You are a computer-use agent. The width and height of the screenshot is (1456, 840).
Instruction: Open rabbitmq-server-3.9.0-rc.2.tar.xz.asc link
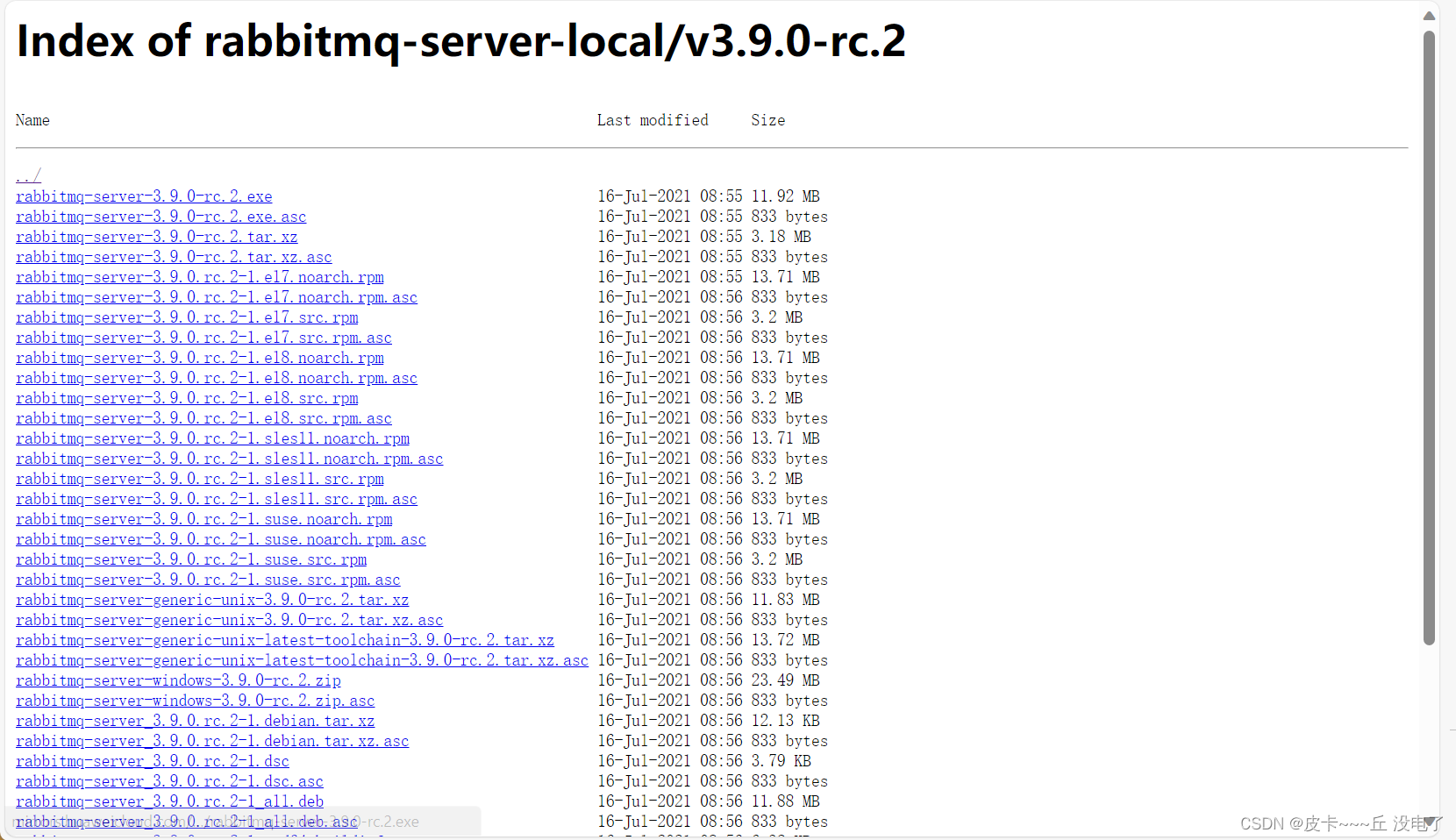(x=173, y=257)
